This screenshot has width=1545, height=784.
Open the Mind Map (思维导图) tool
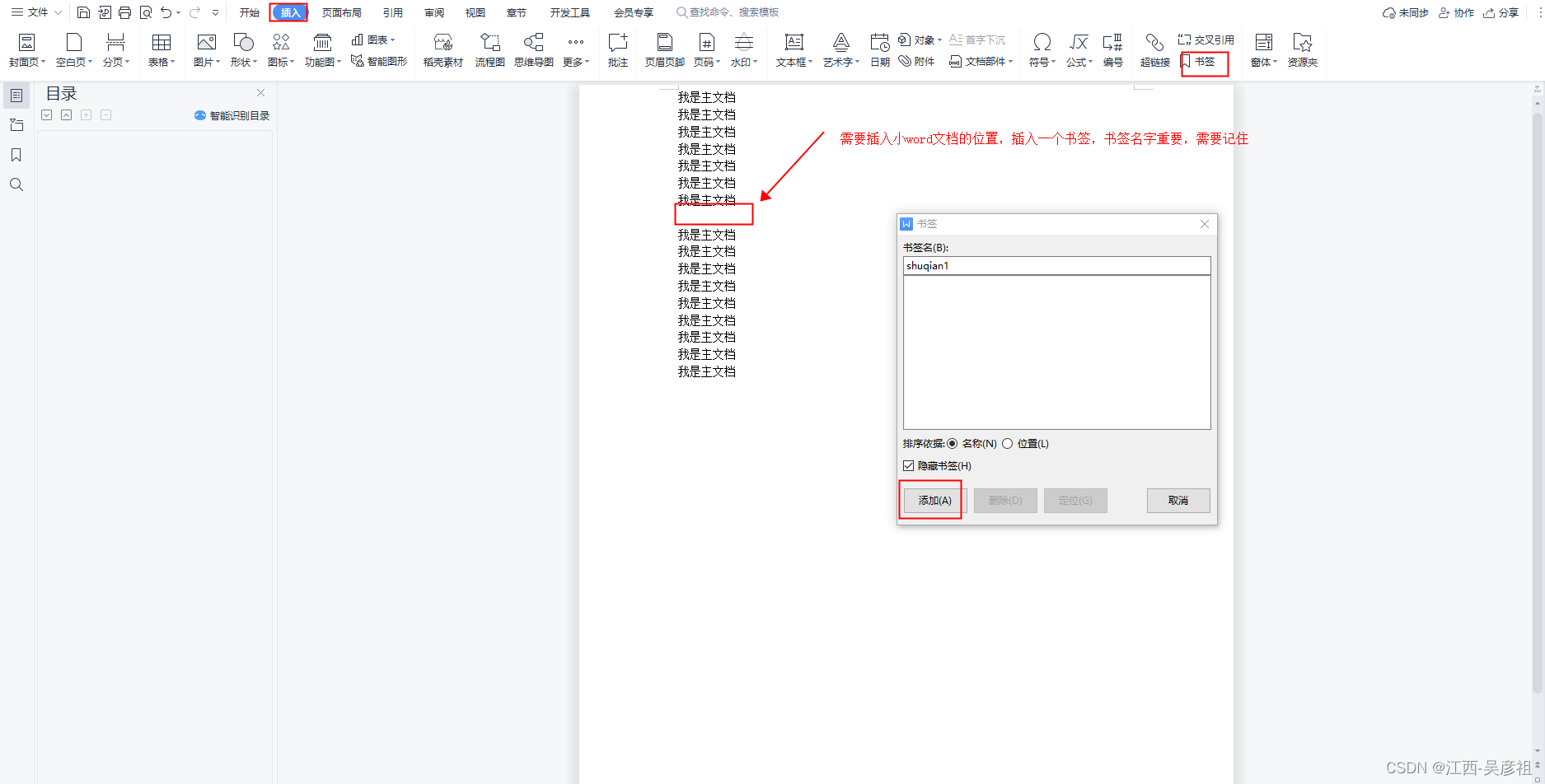point(533,50)
